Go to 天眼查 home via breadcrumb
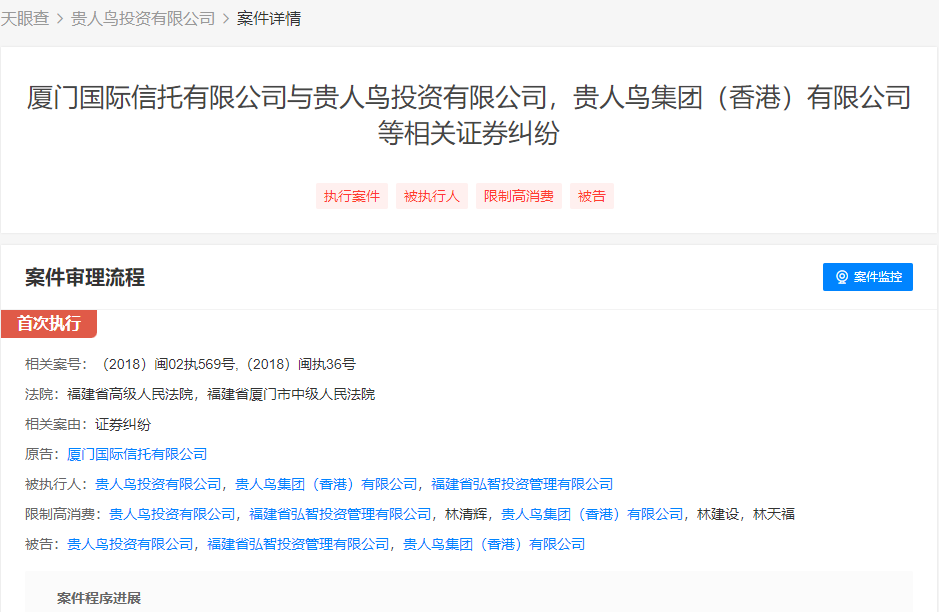Screen dimensions: 939x612 tap(25, 19)
